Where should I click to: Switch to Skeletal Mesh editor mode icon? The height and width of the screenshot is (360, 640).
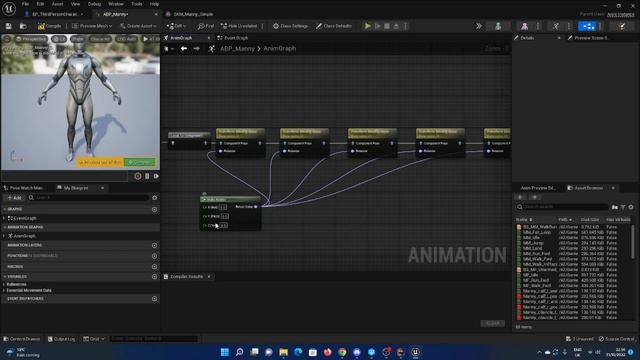click(x=524, y=26)
